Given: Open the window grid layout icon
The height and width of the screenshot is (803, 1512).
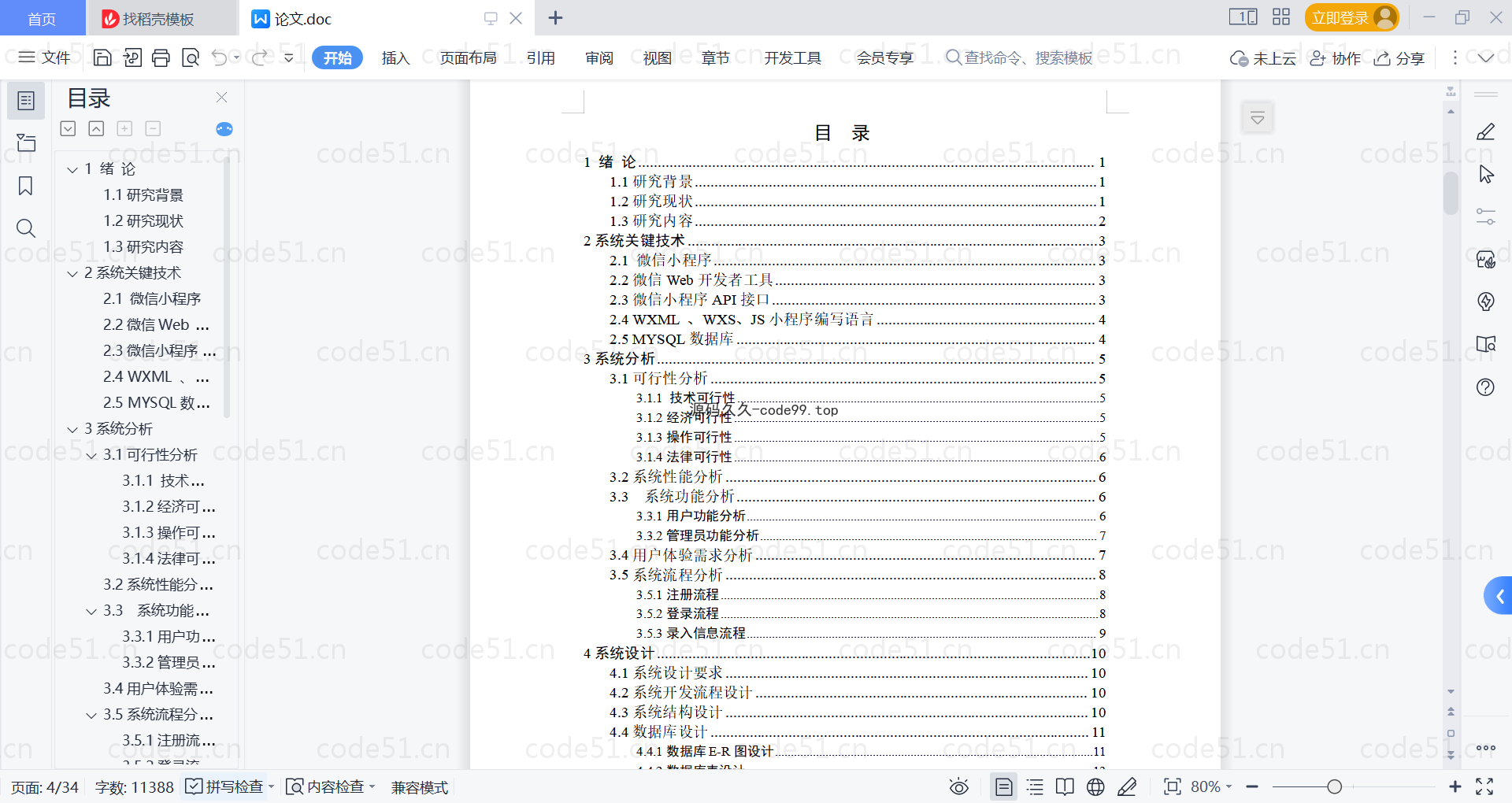Looking at the screenshot, I should click(1281, 17).
